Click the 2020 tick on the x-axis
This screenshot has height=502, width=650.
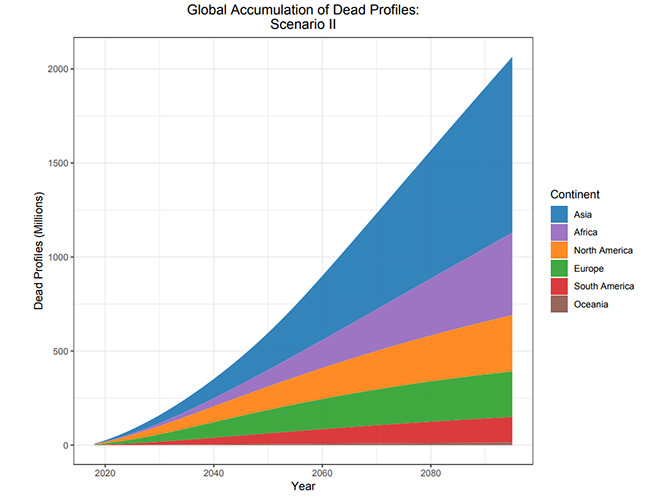click(x=104, y=472)
